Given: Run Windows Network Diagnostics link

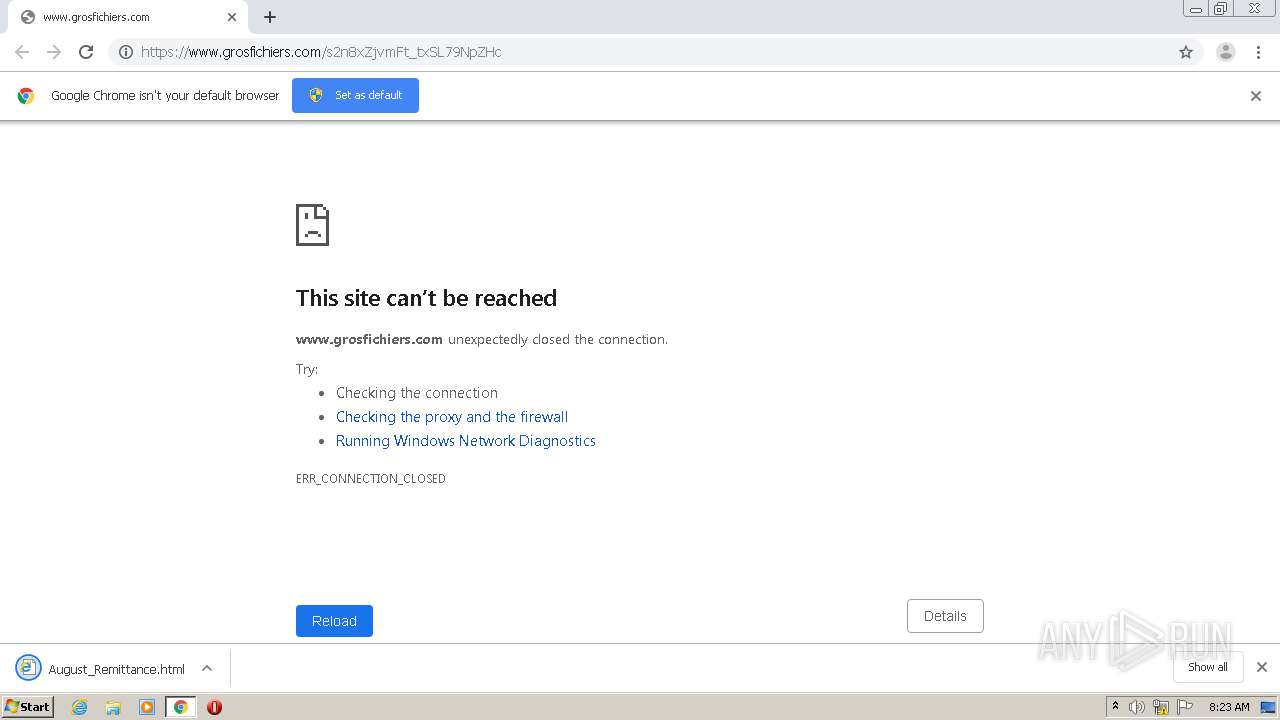Looking at the screenshot, I should click(466, 441).
